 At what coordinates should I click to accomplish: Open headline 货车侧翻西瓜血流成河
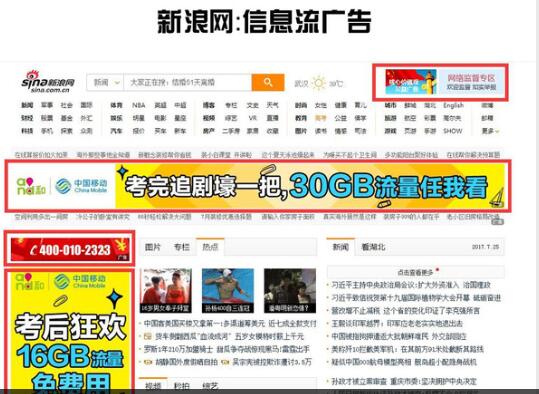coord(229,336)
